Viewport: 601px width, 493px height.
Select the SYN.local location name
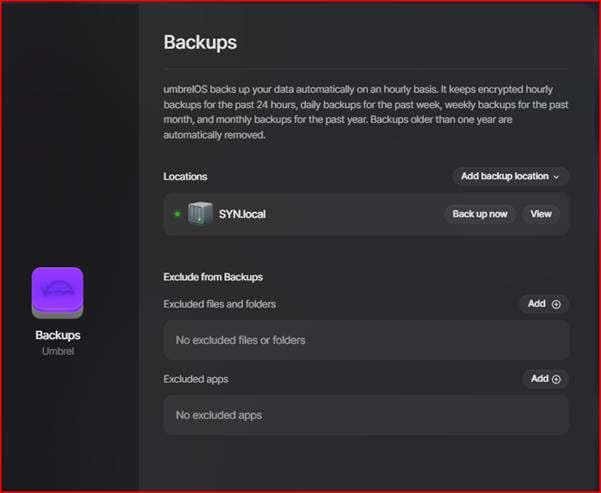pos(242,214)
